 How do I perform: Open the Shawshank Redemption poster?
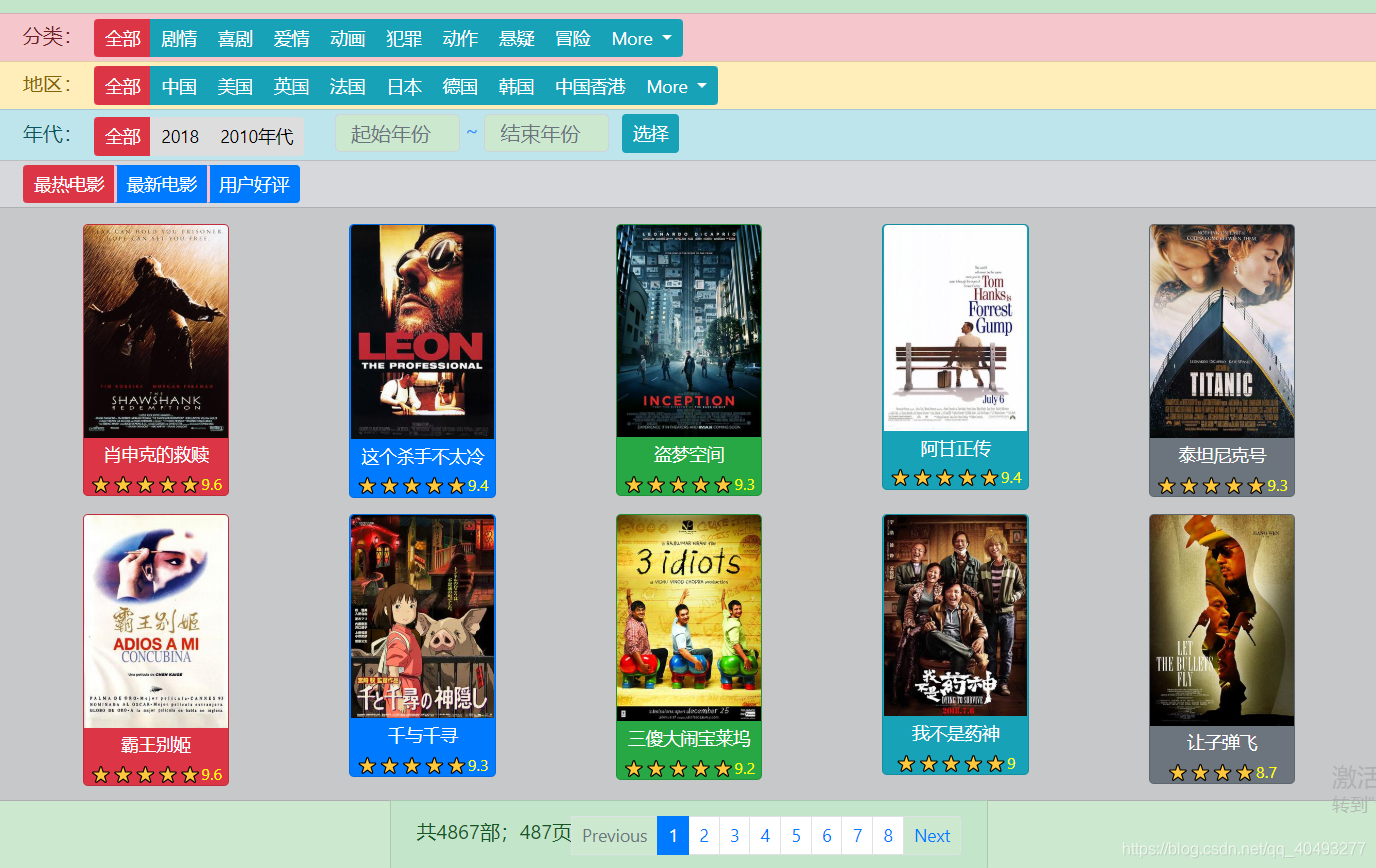point(156,331)
